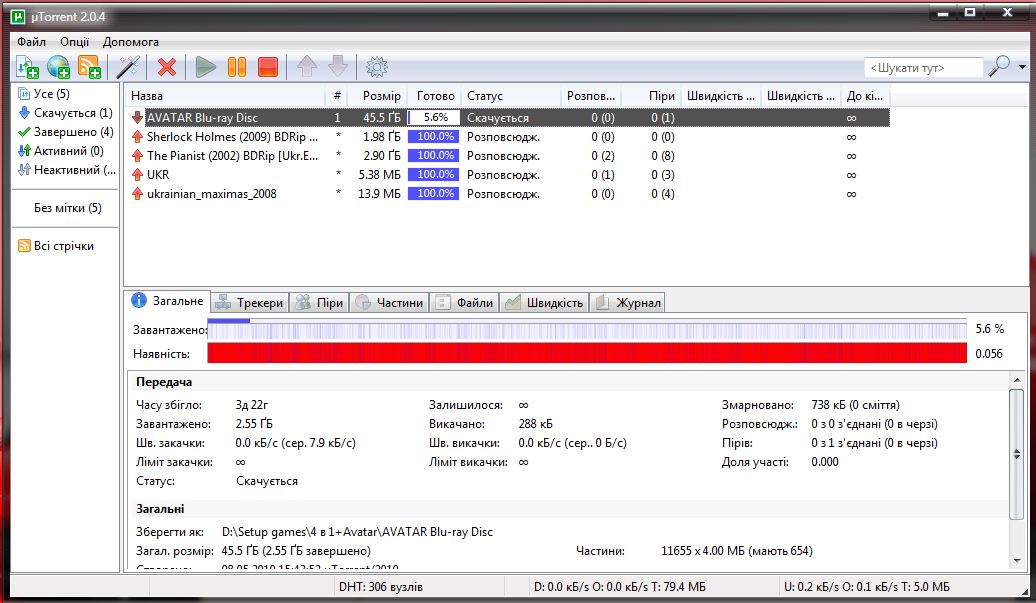Sort list by the Статус column header
Image resolution: width=1036 pixels, height=603 pixels.
point(511,96)
